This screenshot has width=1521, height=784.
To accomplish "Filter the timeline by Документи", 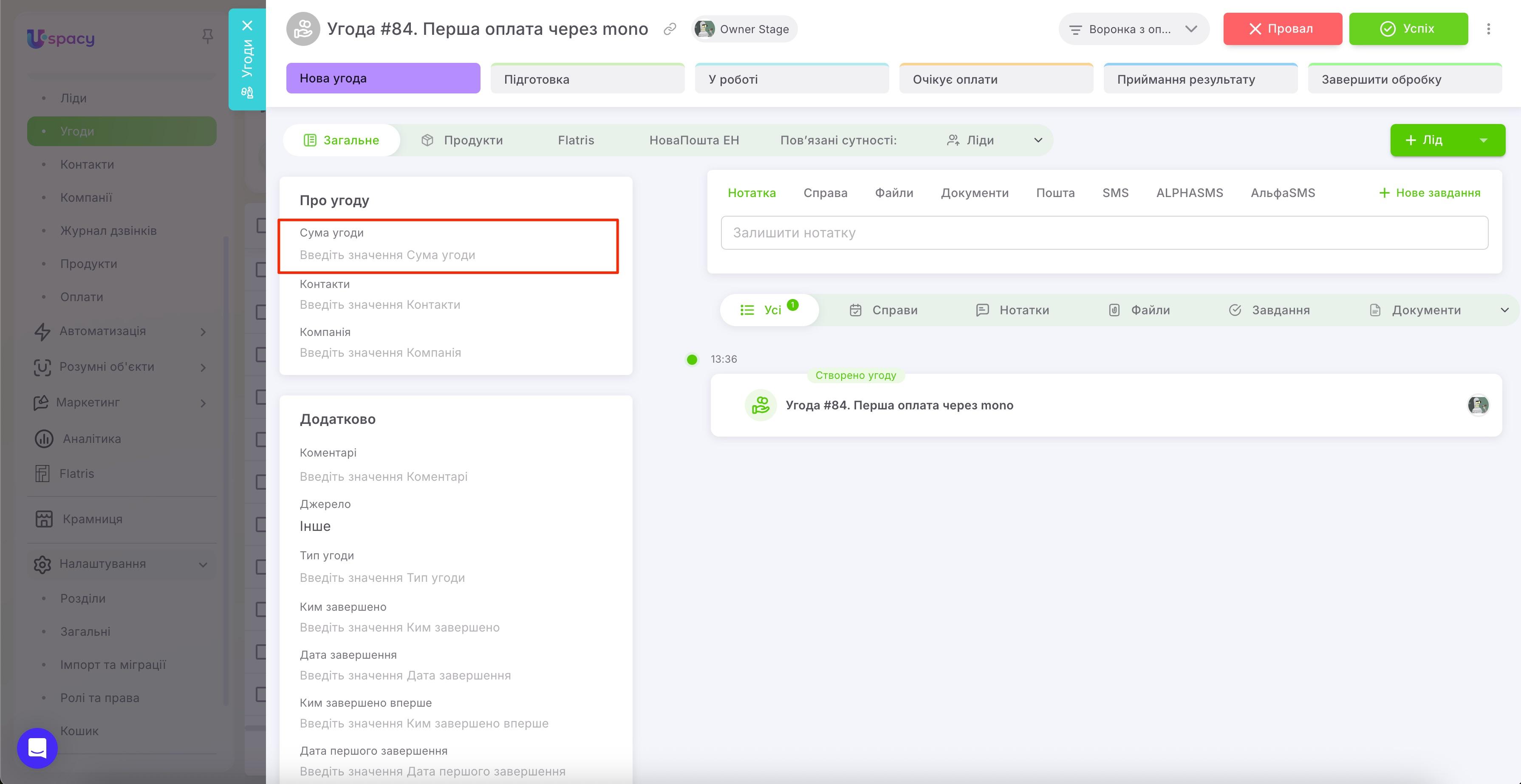I will coord(1415,310).
